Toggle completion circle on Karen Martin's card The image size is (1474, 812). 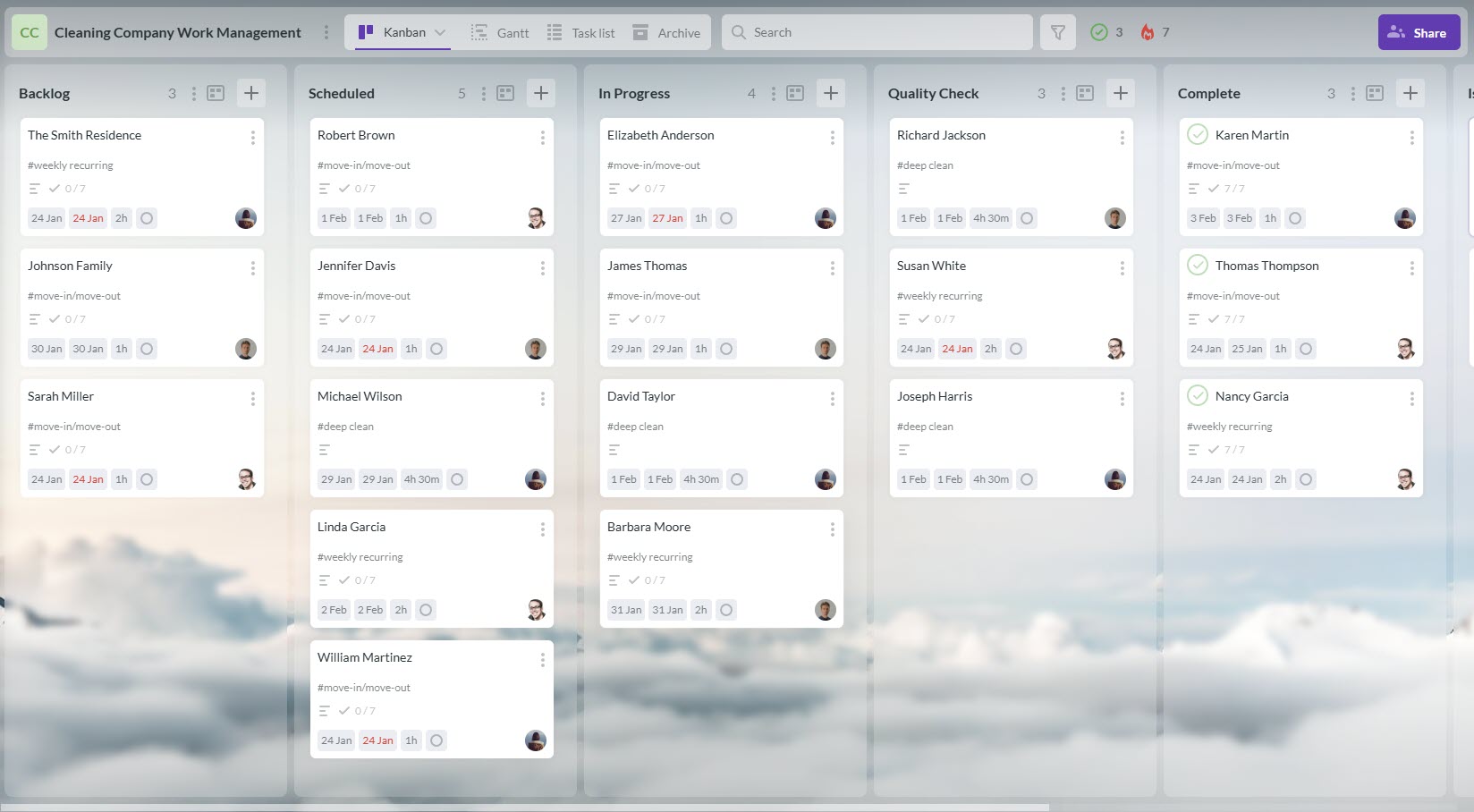[1198, 135]
